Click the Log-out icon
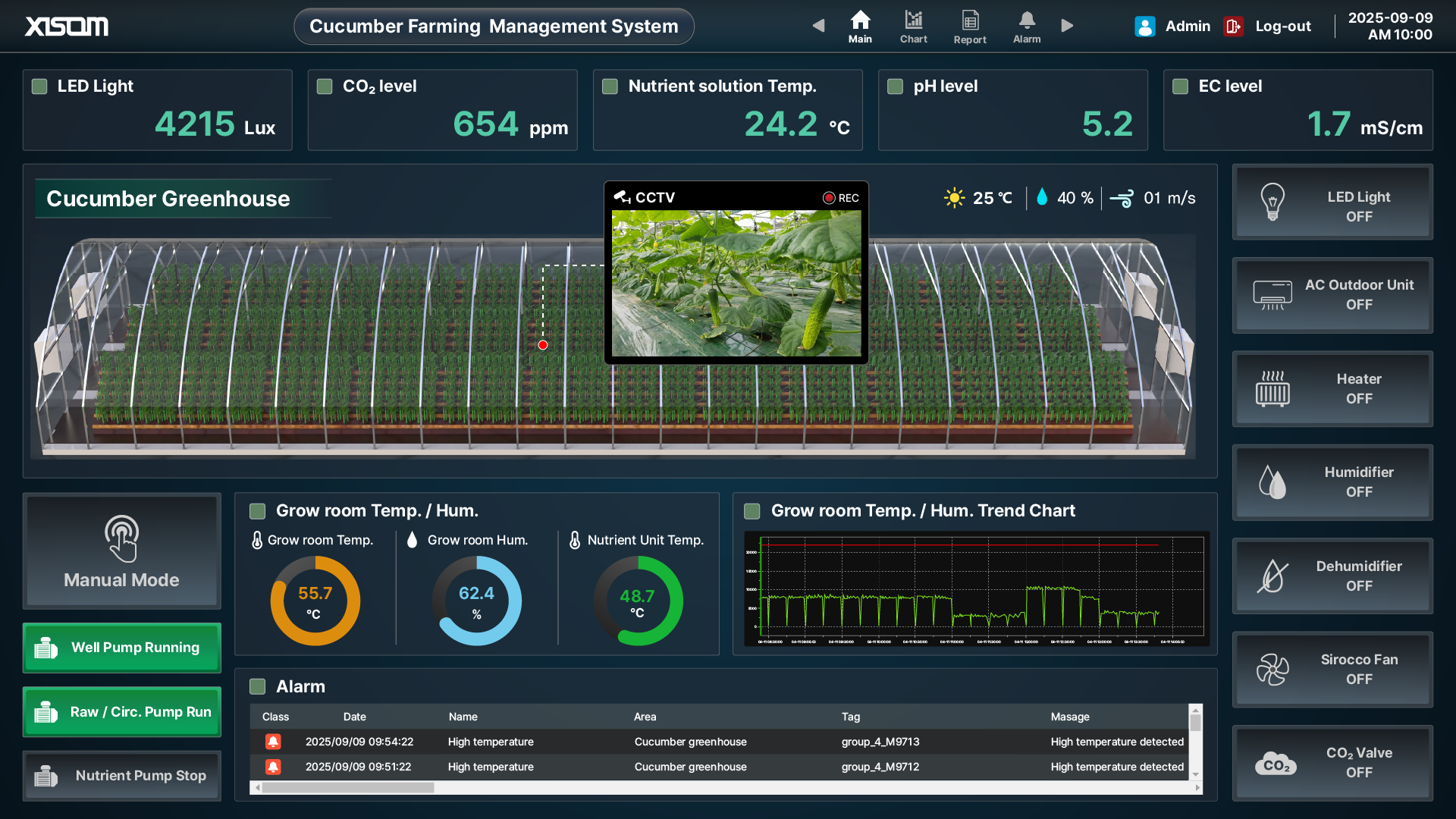 [1234, 27]
